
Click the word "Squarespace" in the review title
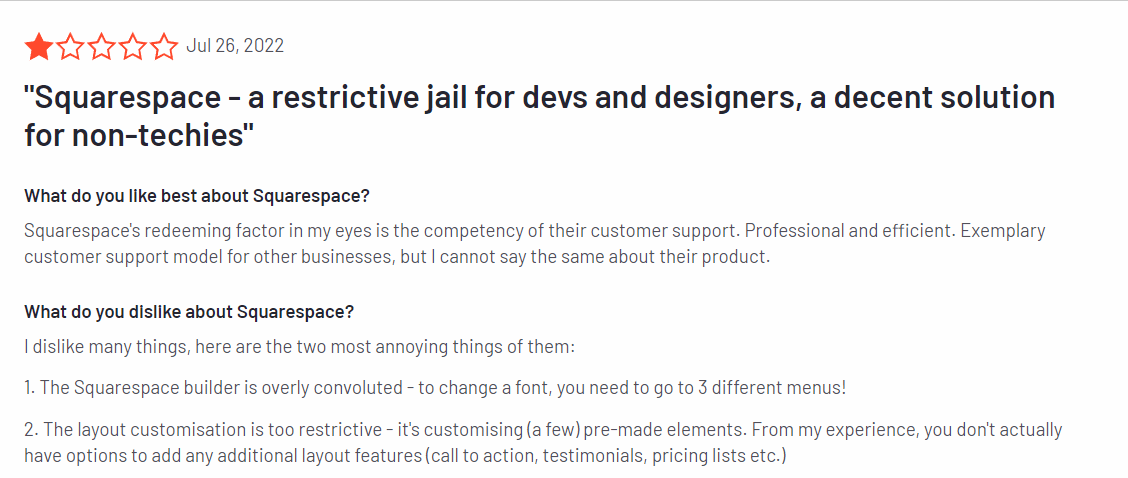[111, 98]
